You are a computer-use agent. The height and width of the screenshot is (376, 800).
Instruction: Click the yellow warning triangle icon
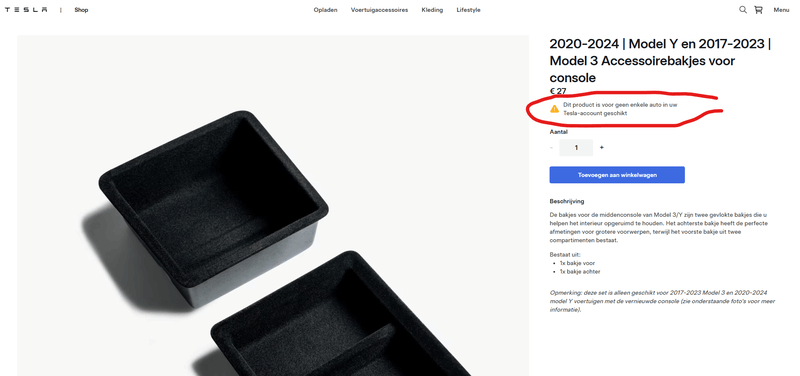555,109
